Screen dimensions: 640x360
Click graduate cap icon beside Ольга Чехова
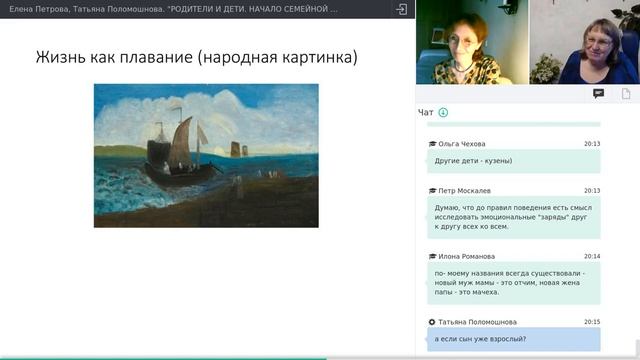click(x=433, y=144)
